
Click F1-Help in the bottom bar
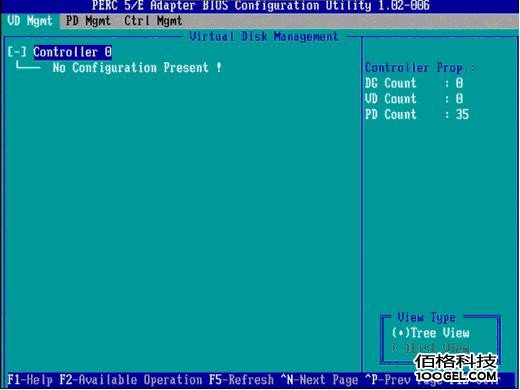tap(30, 380)
